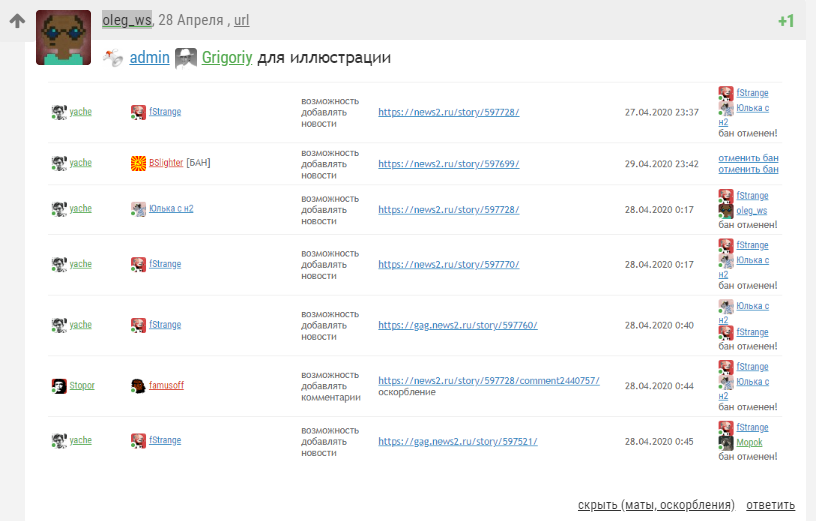
Task: Open famusoff user link
Action: pyautogui.click(x=167, y=385)
